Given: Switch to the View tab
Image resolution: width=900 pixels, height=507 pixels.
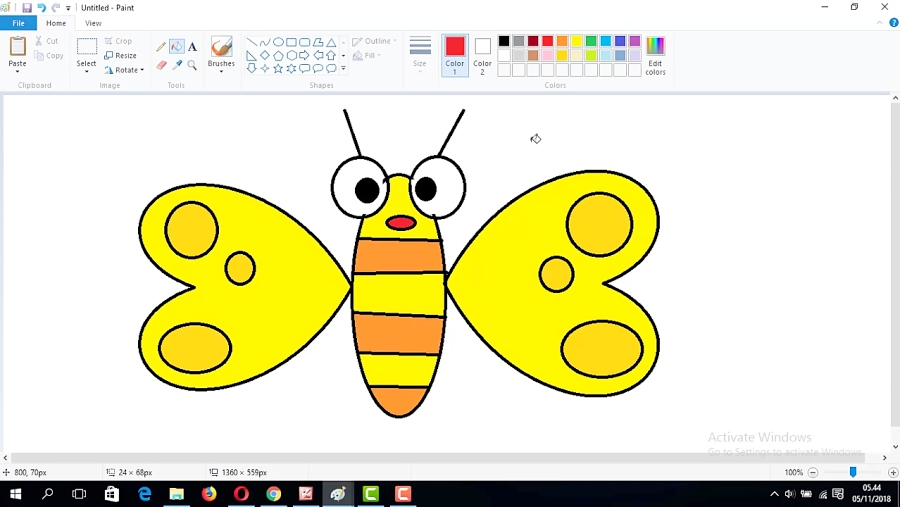Looking at the screenshot, I should (93, 23).
